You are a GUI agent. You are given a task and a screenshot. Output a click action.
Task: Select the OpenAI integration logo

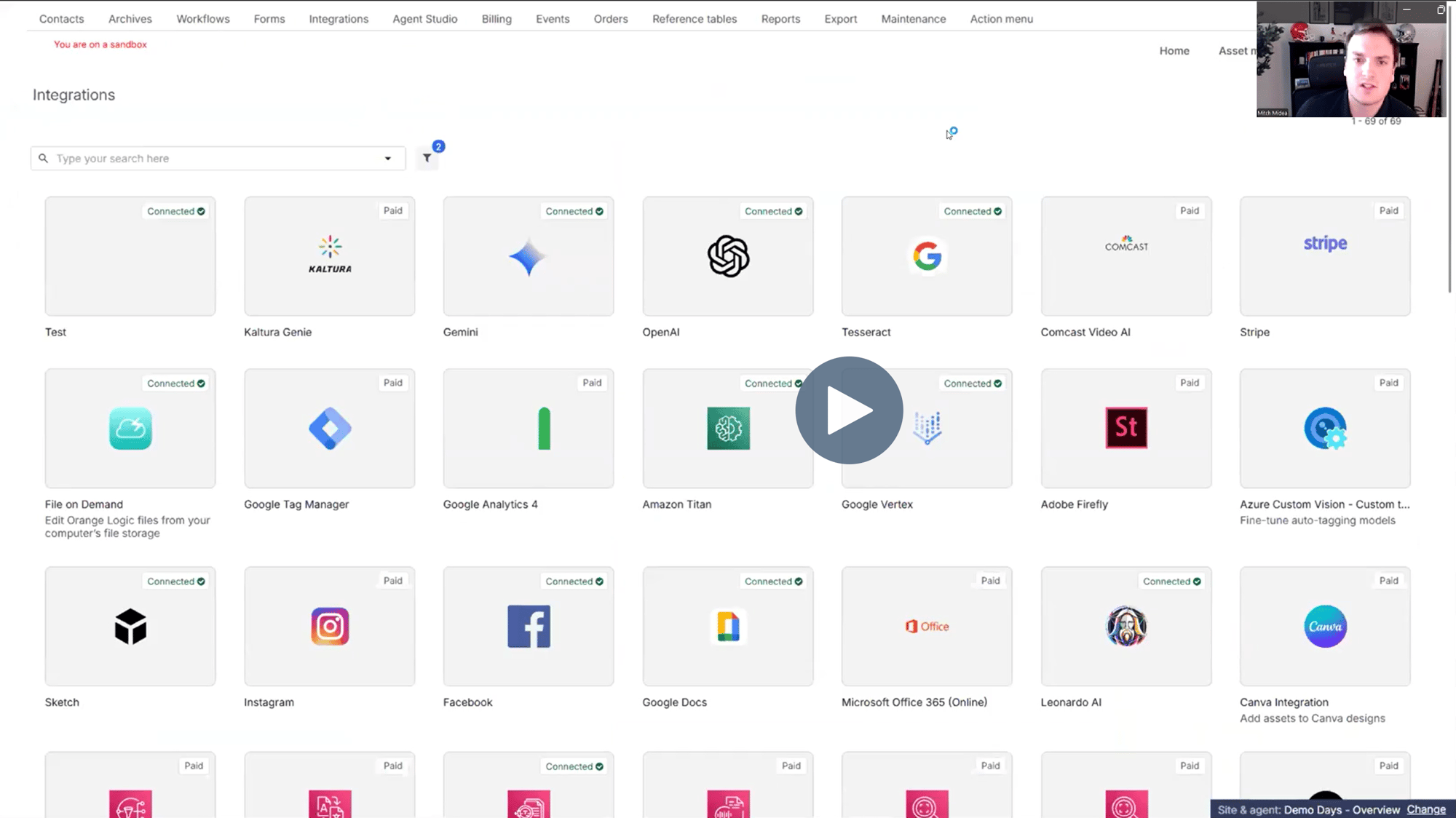(x=728, y=256)
